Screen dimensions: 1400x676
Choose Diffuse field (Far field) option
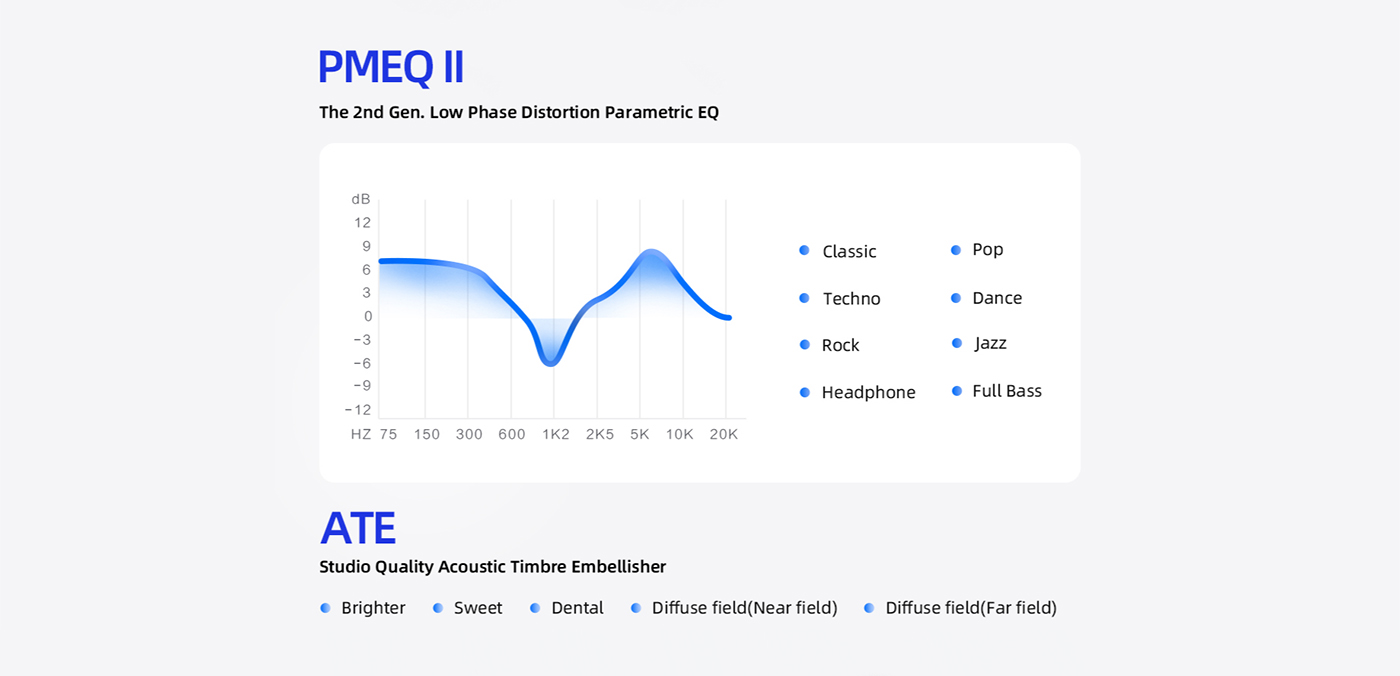pos(969,608)
